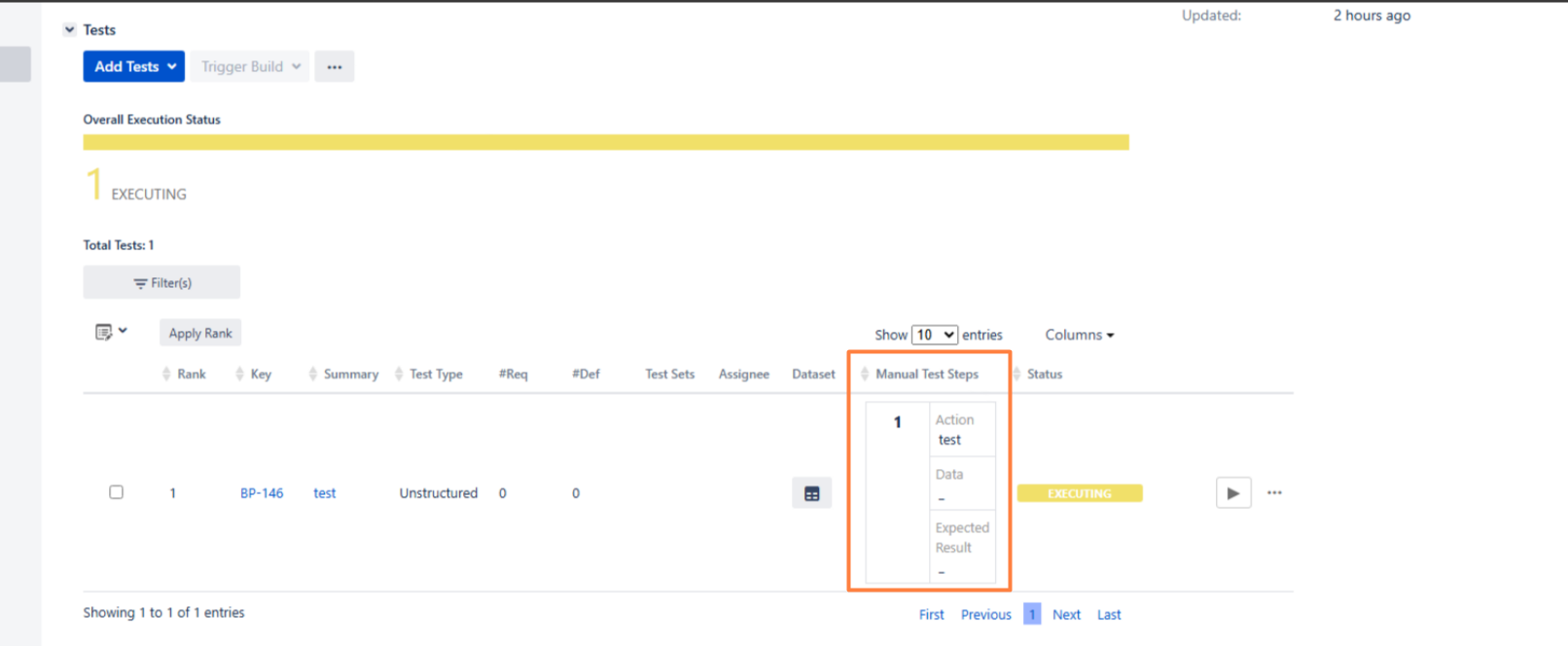Open row actions ellipsis for test BP-146
The height and width of the screenshot is (646, 1568).
(x=1274, y=493)
